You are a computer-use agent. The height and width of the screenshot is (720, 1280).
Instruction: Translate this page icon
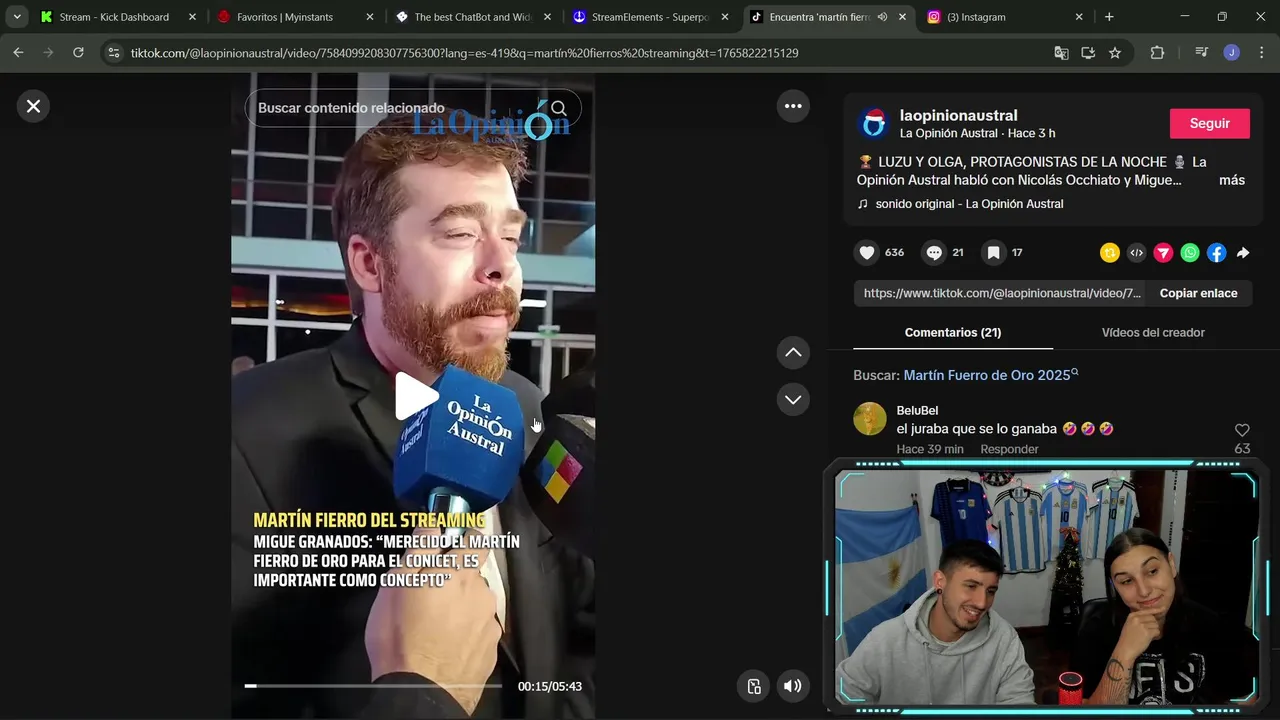(1061, 53)
